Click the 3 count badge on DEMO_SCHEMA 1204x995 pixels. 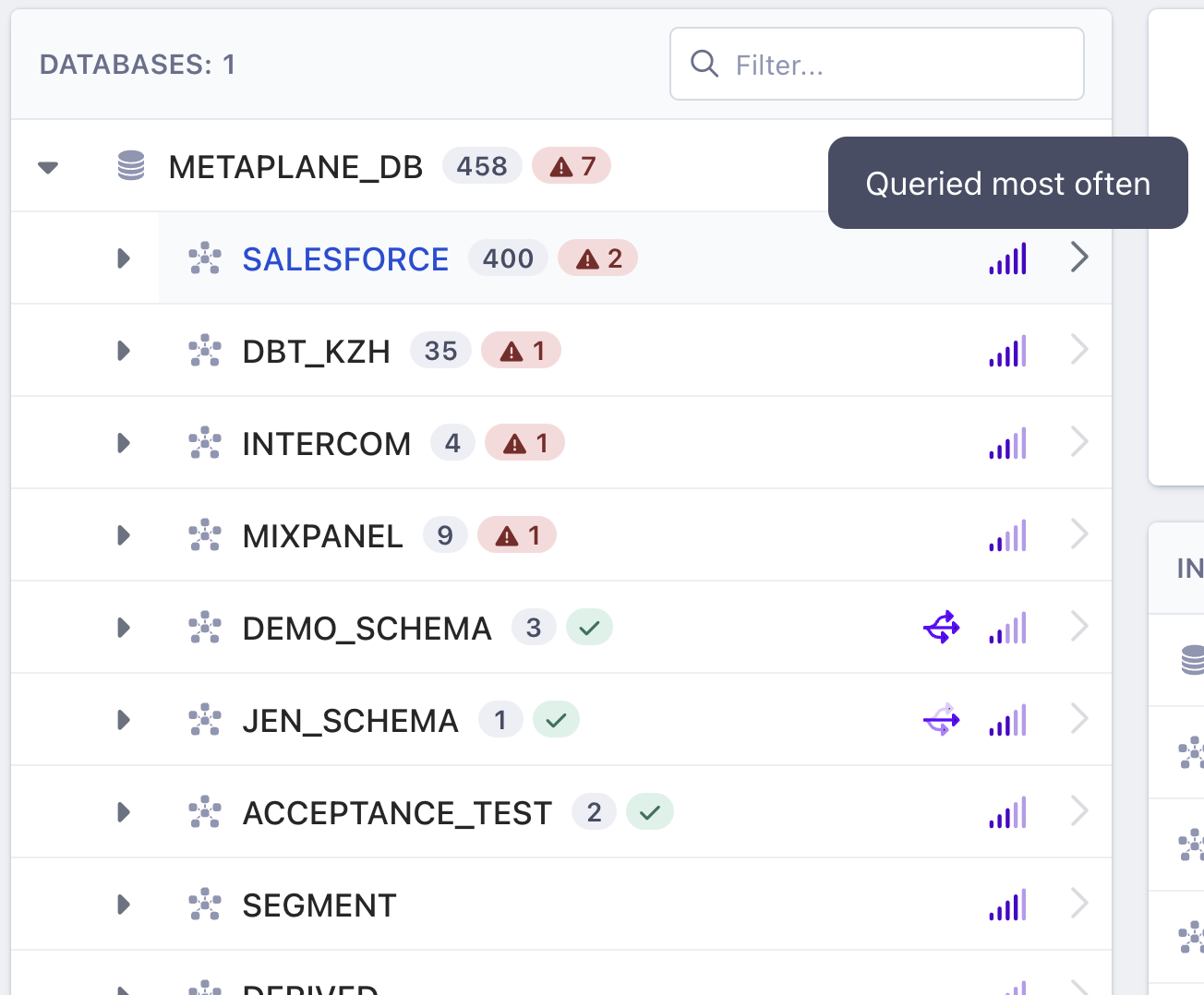[x=534, y=628]
